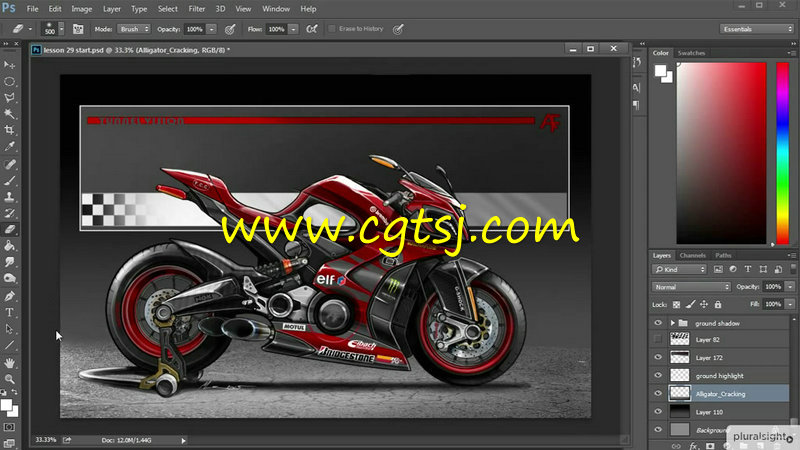Hide the ground shadow group
800x450 pixels.
[x=658, y=323]
